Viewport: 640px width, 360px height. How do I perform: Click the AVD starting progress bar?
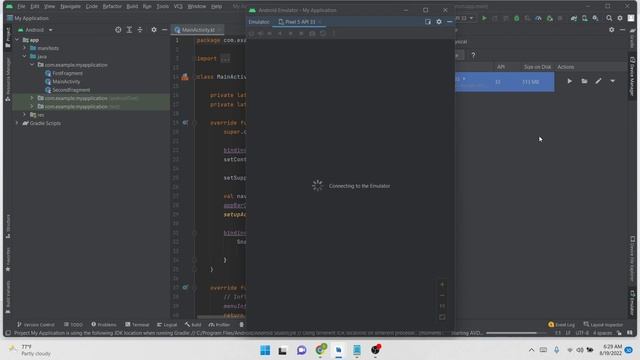pyautogui.click(x=517, y=333)
